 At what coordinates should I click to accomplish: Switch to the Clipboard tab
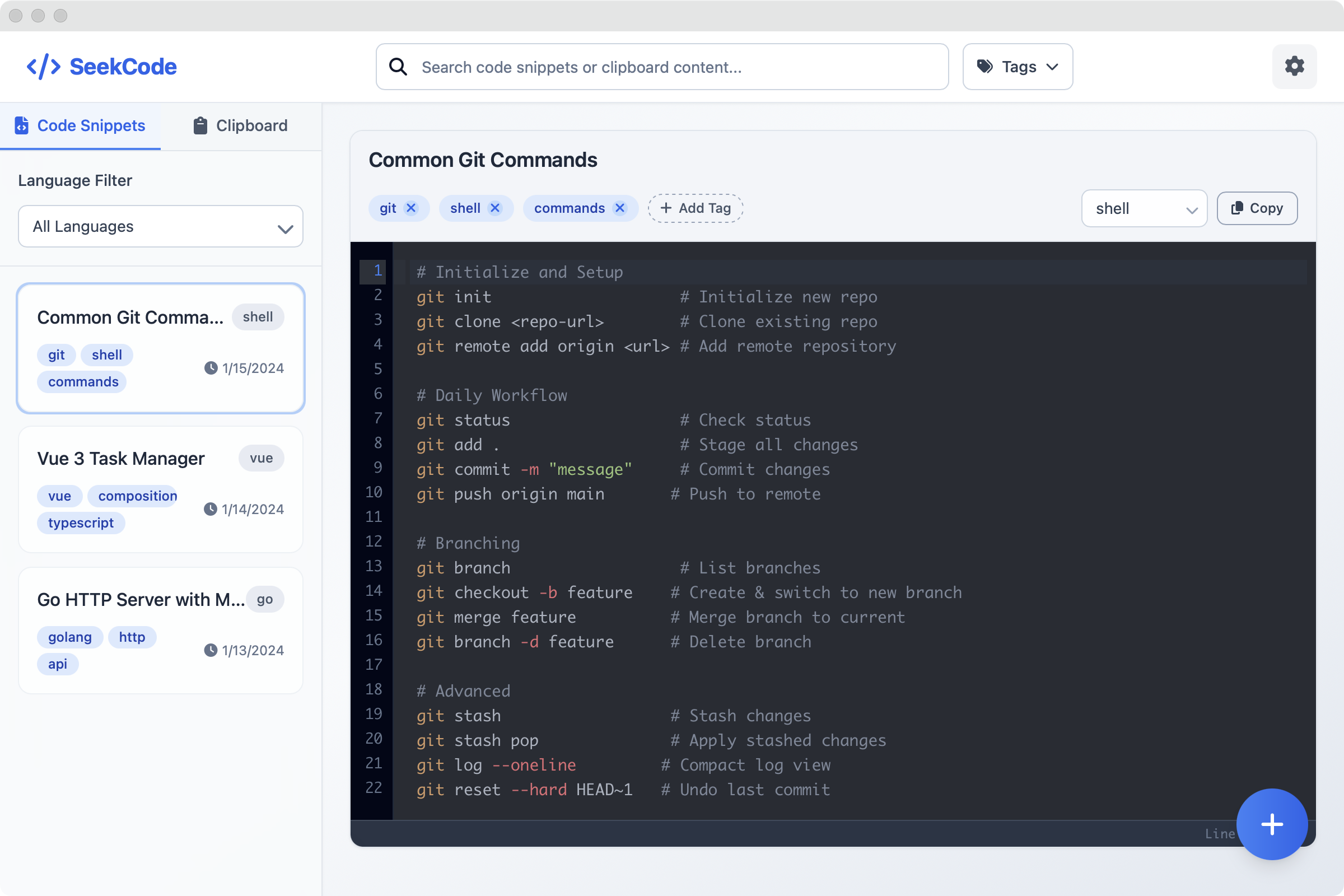240,125
